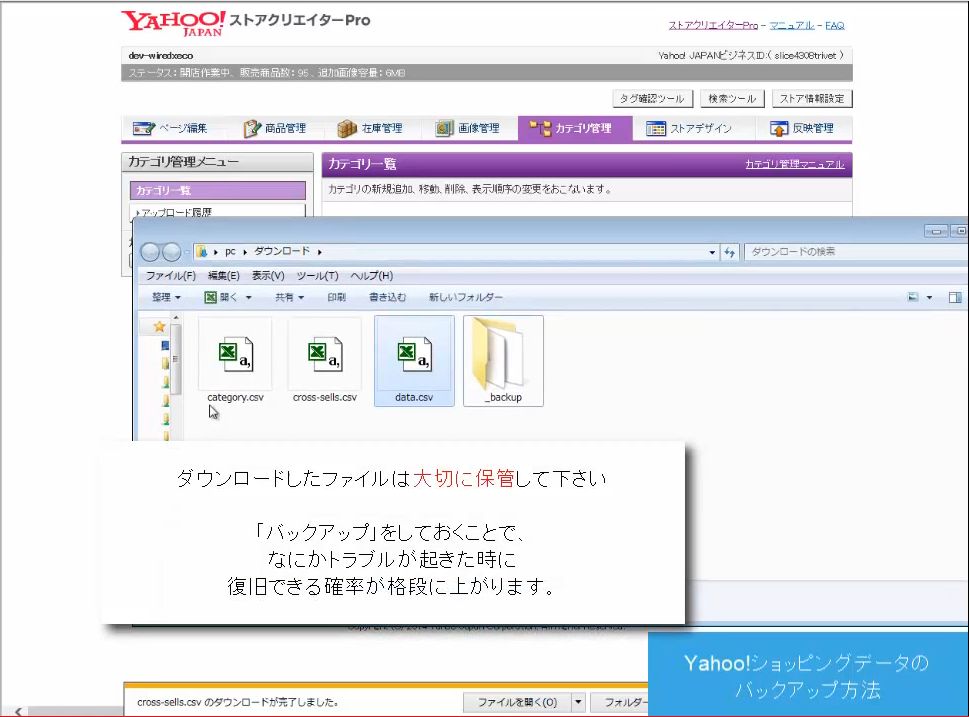969x717 pixels.
Task: Click the 検索ツール button
Action: pos(732,99)
